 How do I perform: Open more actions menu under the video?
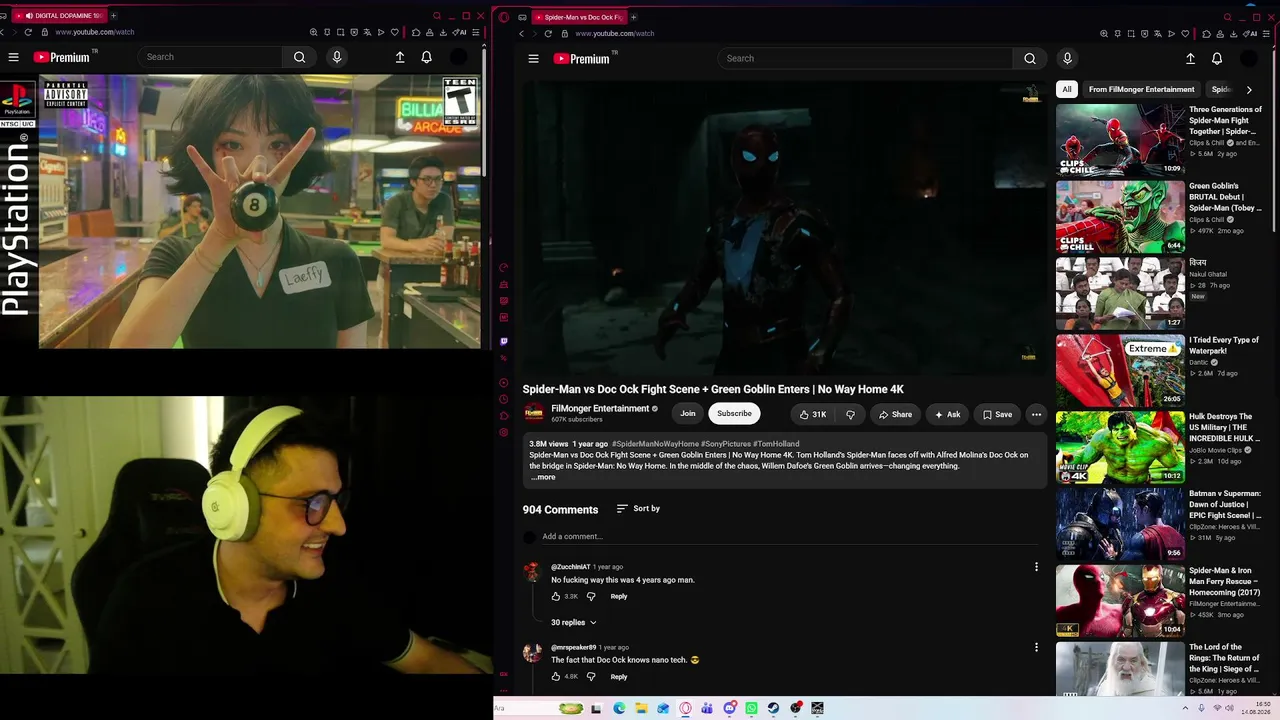click(x=1036, y=414)
